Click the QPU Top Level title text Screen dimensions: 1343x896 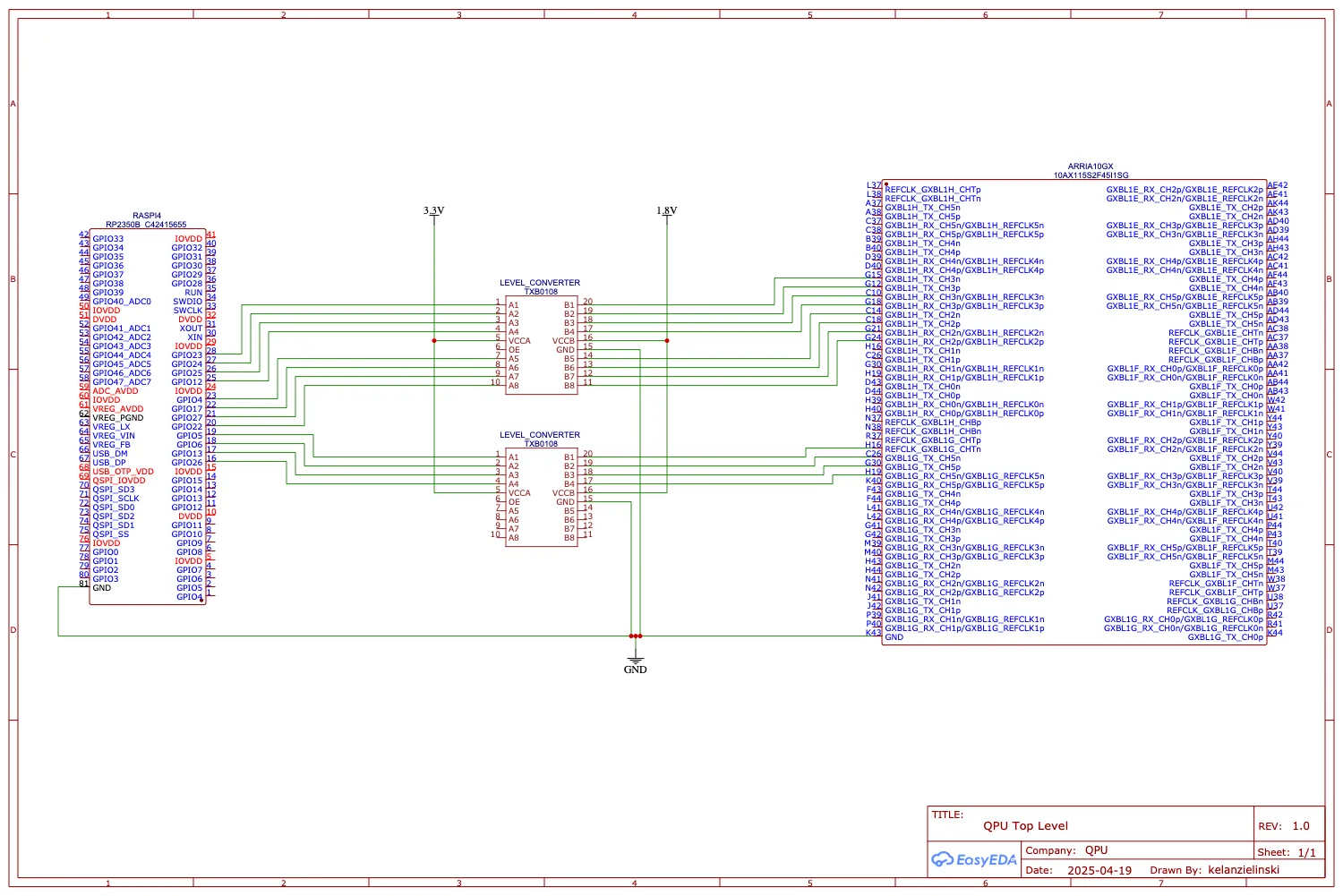[x=1025, y=825]
